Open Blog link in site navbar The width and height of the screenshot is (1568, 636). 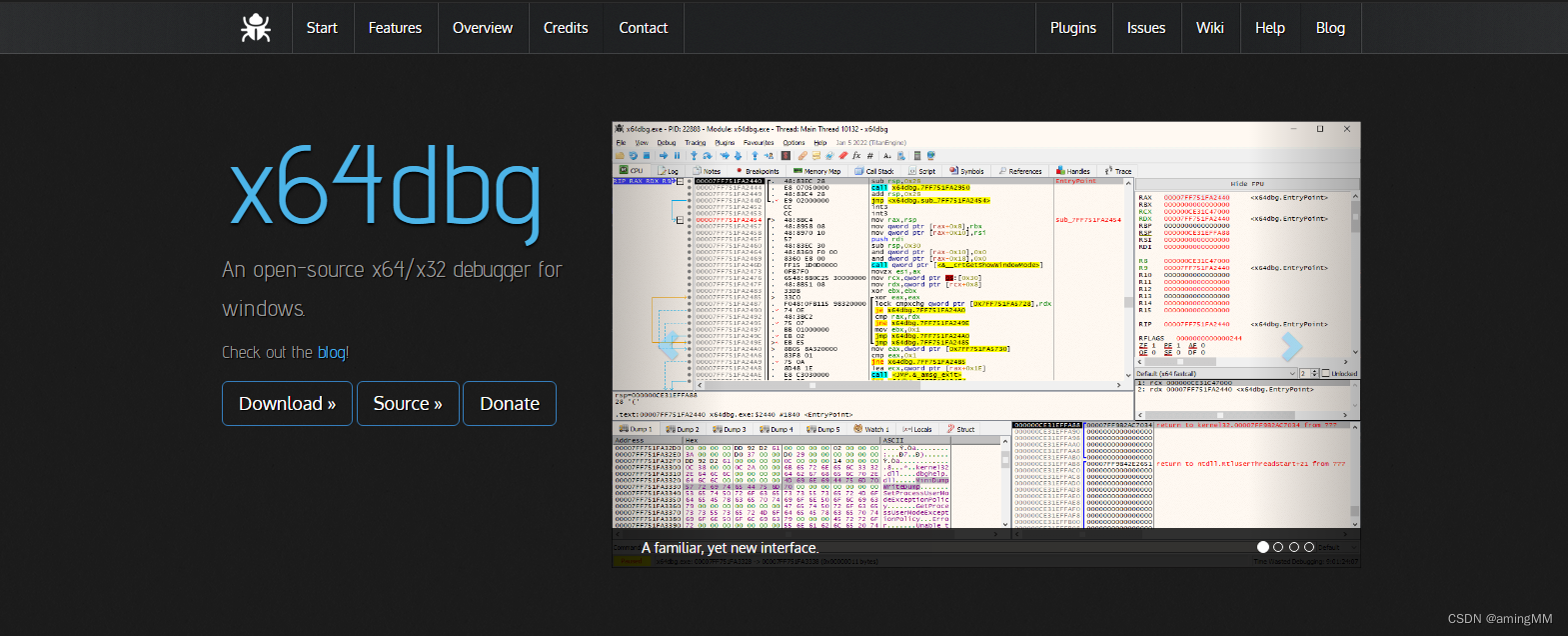(1330, 27)
